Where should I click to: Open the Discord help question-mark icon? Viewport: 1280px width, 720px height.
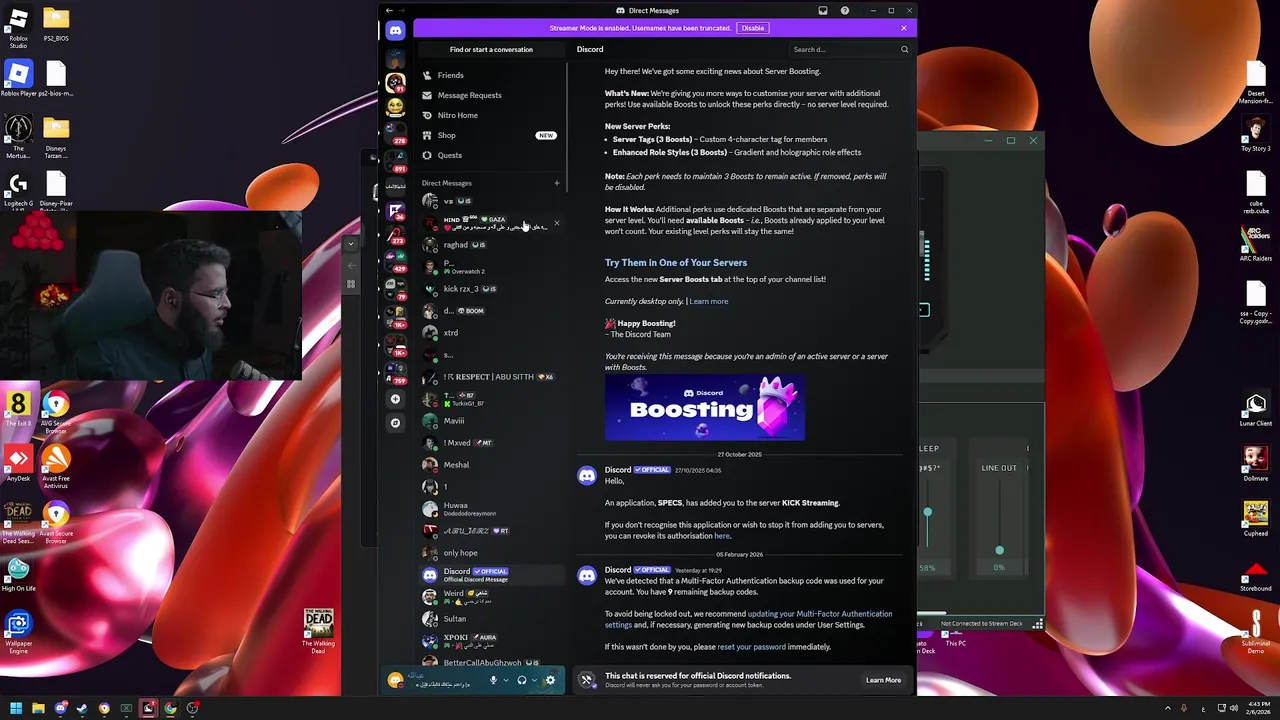click(845, 11)
